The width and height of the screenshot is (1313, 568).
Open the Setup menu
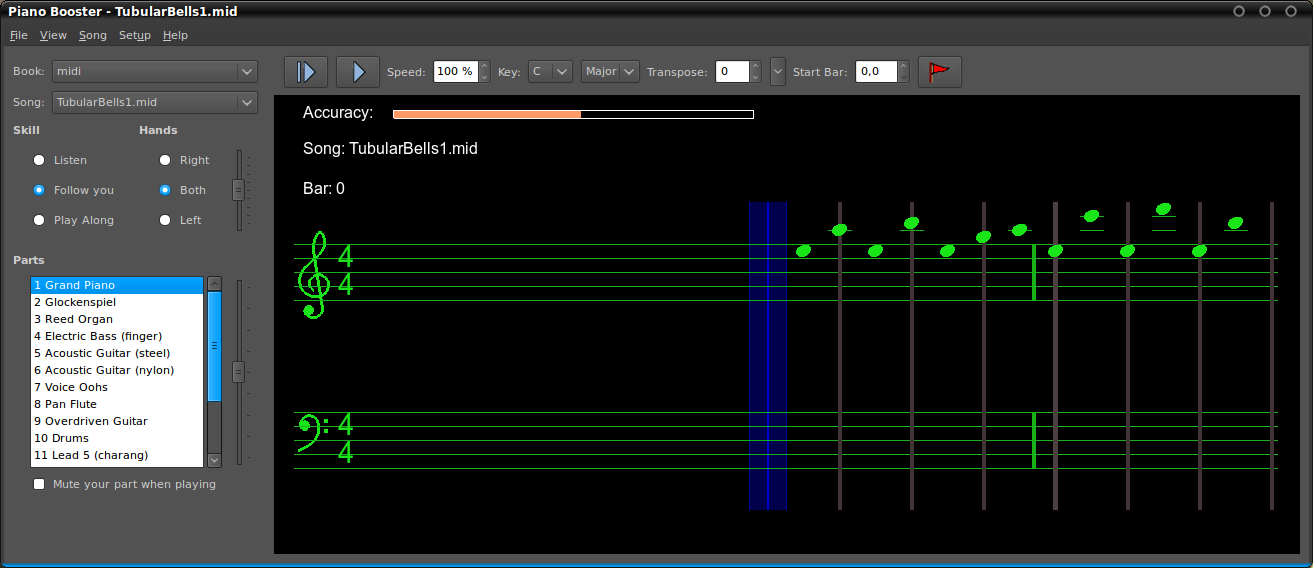tap(134, 35)
